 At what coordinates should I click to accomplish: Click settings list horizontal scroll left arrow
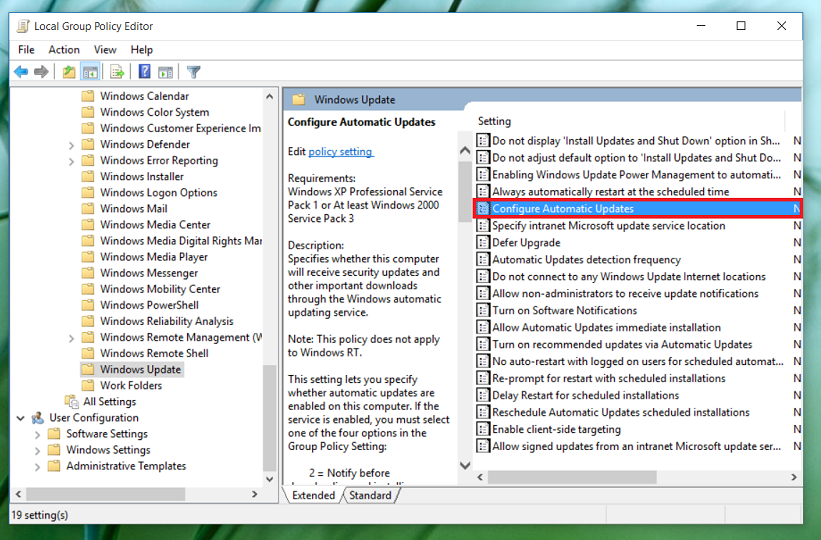click(x=480, y=477)
